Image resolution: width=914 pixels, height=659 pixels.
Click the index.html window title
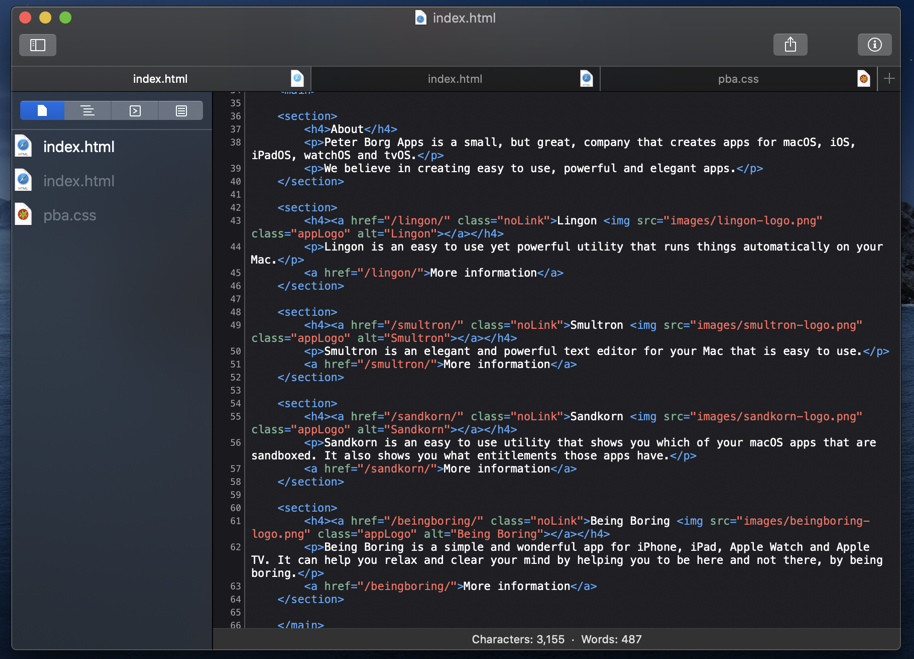(x=464, y=18)
